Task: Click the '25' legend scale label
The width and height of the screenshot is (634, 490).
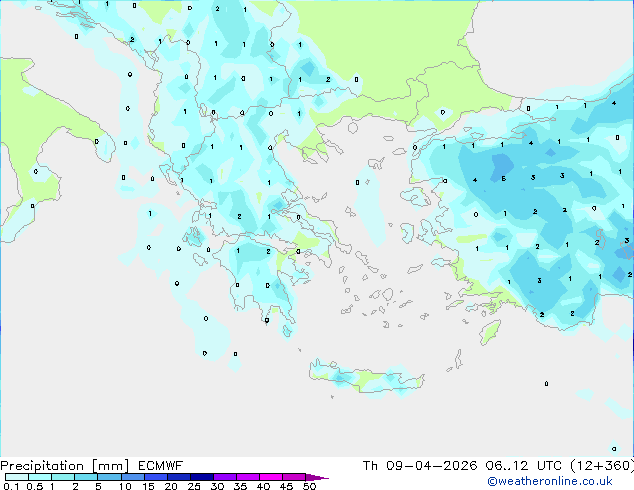Action: [x=194, y=486]
